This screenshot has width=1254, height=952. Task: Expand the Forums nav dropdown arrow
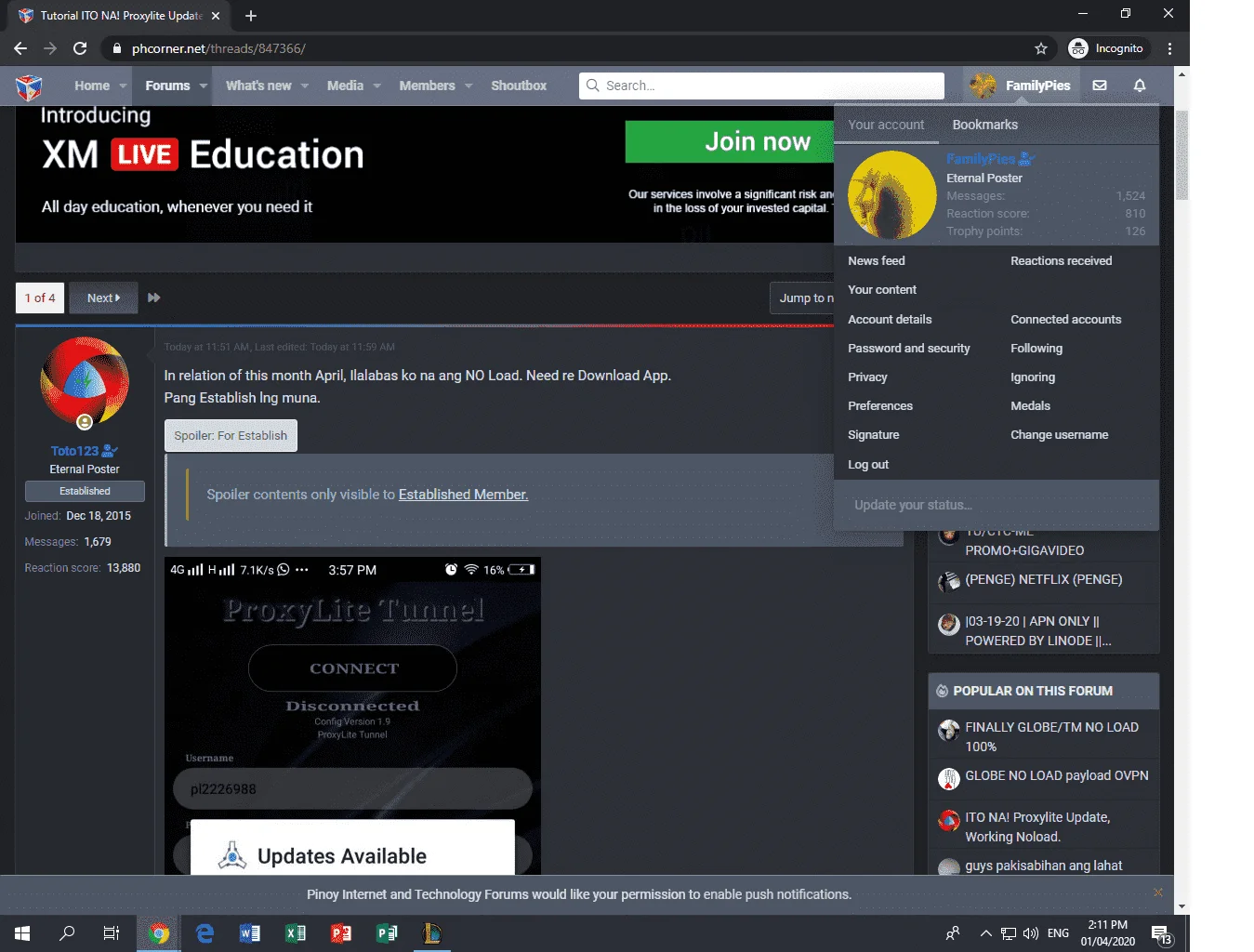[x=204, y=86]
